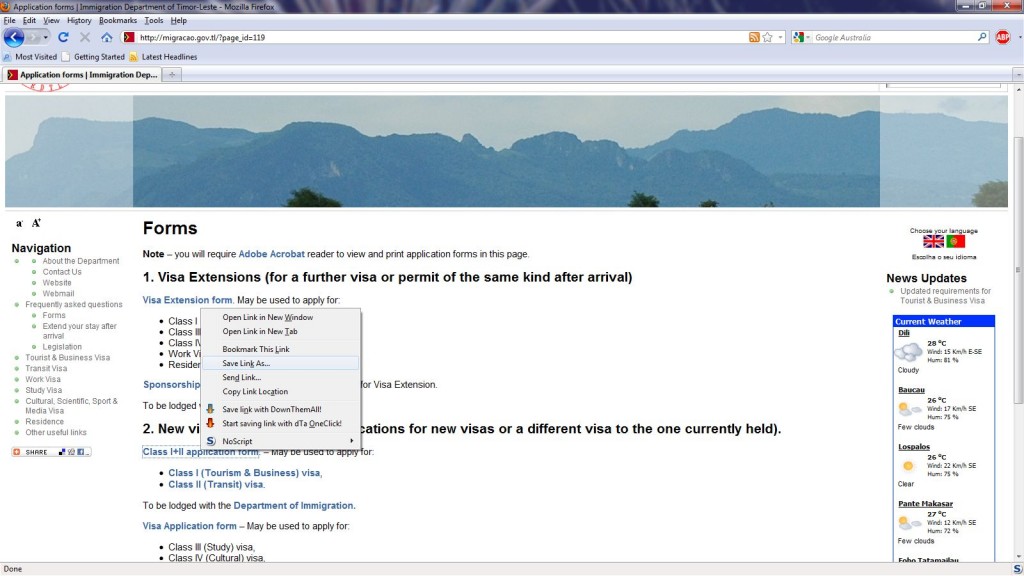Open the Adblock Plus ABP icon
1024x576 pixels.
(x=1003, y=37)
